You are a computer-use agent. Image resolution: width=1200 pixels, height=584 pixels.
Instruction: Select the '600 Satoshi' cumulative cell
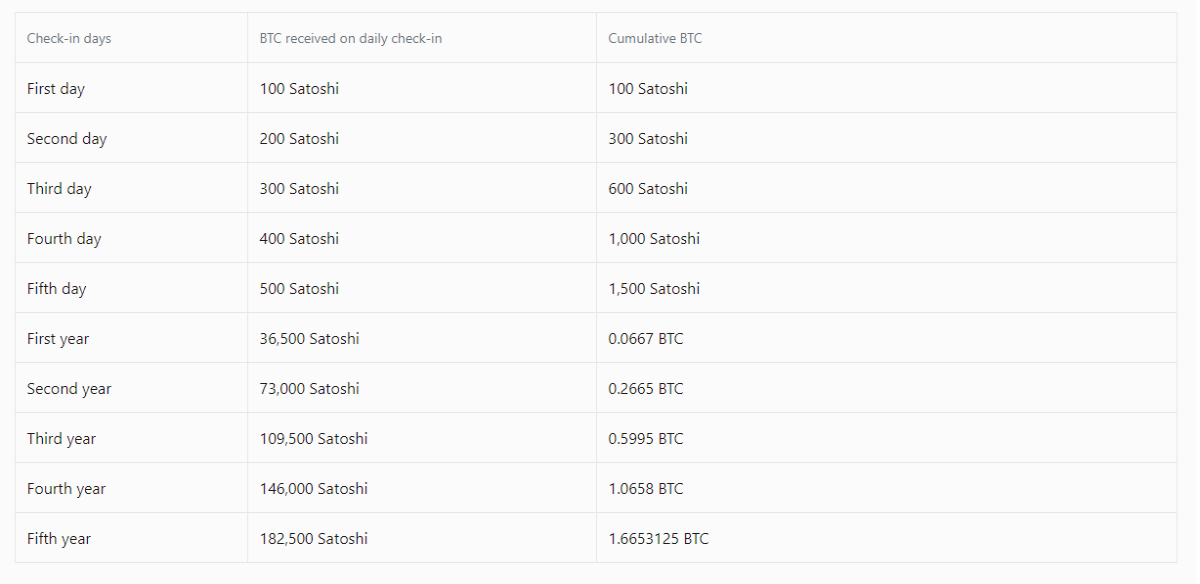pos(648,188)
